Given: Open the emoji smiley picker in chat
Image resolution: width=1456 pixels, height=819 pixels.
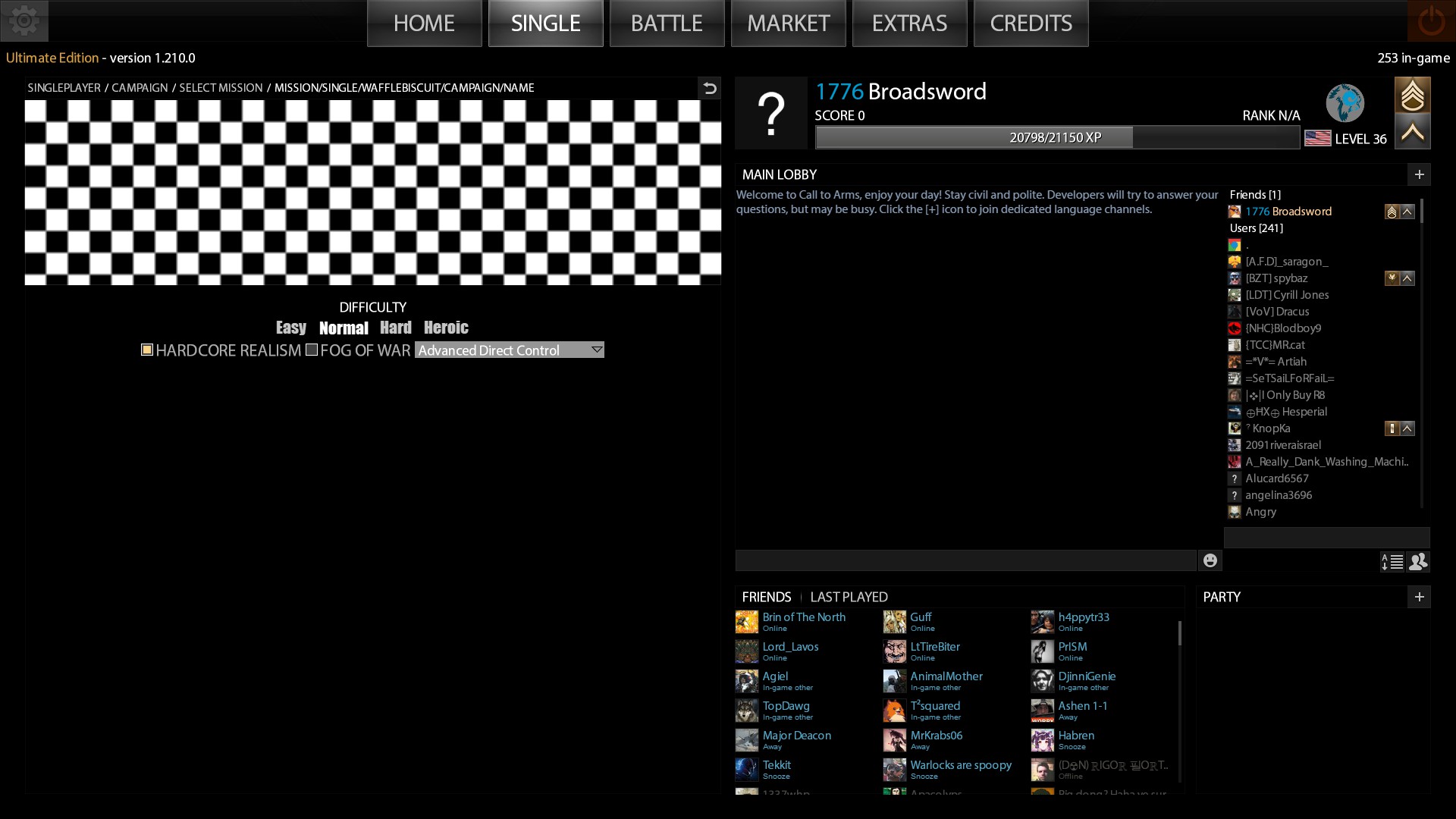Looking at the screenshot, I should [1210, 560].
